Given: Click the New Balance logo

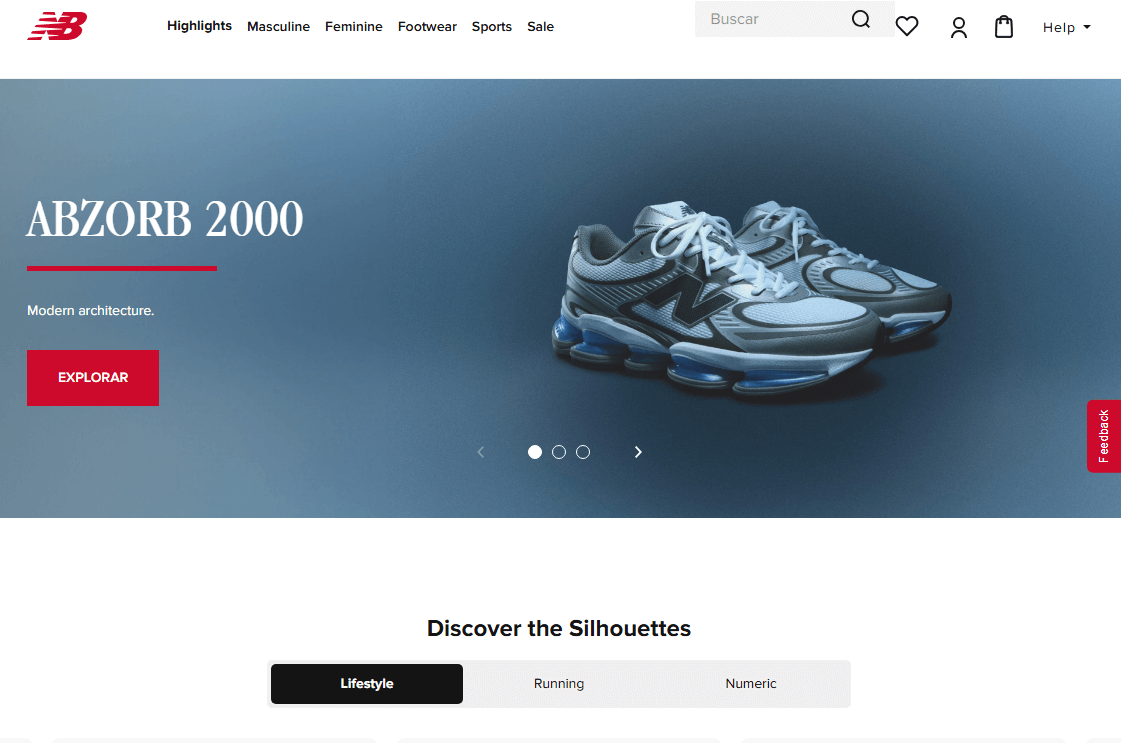Looking at the screenshot, I should tap(57, 26).
